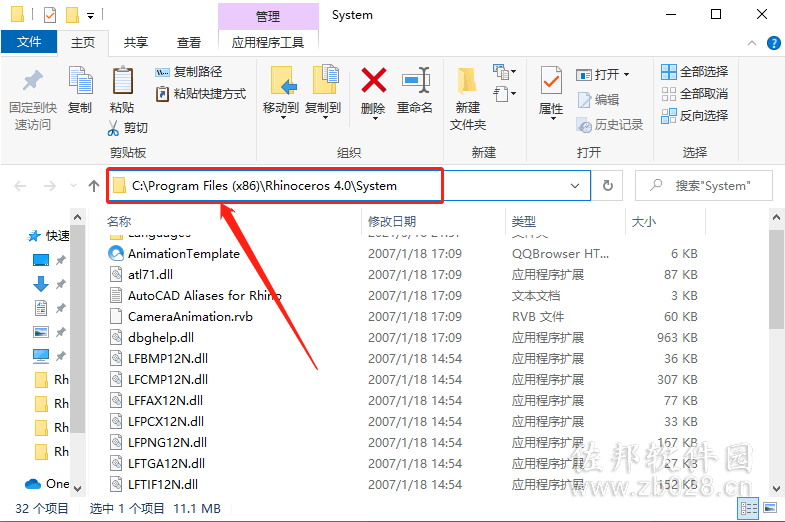
Task: Go forward with the forward arrow
Action: point(50,186)
